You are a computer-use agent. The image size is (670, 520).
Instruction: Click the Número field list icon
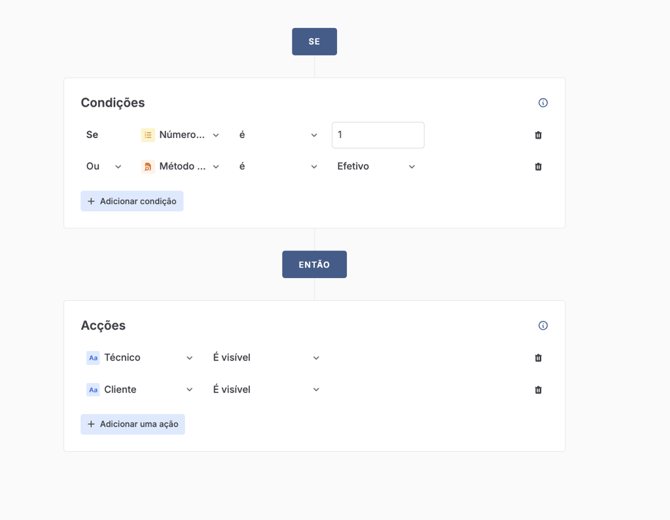pos(148,135)
